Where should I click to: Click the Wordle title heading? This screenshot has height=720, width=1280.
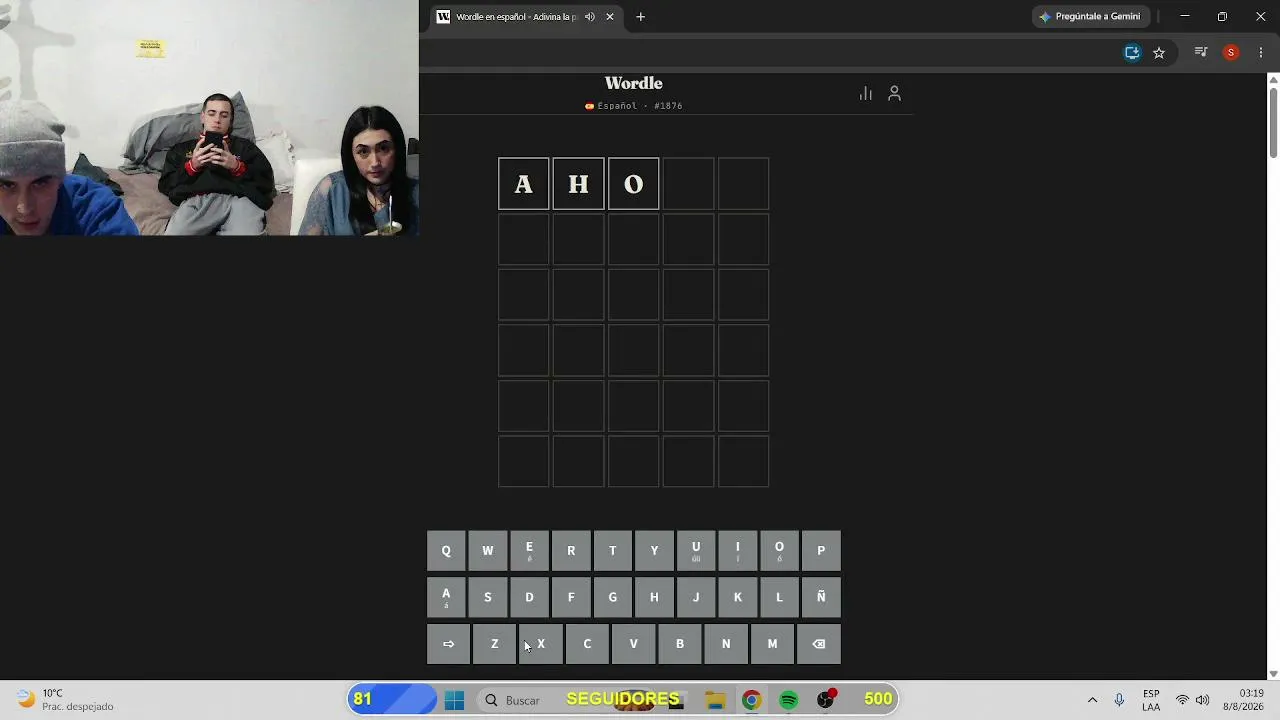634,83
